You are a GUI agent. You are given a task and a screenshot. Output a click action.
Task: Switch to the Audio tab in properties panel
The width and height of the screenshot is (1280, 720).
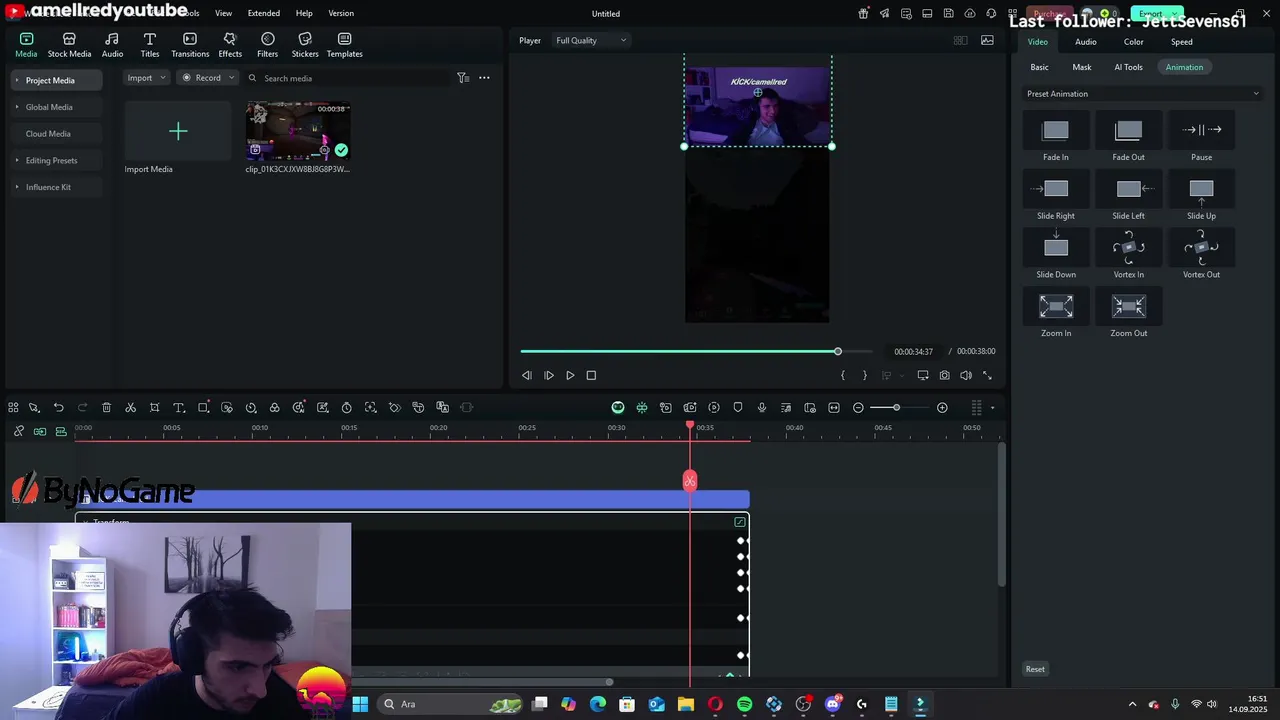click(x=1086, y=42)
